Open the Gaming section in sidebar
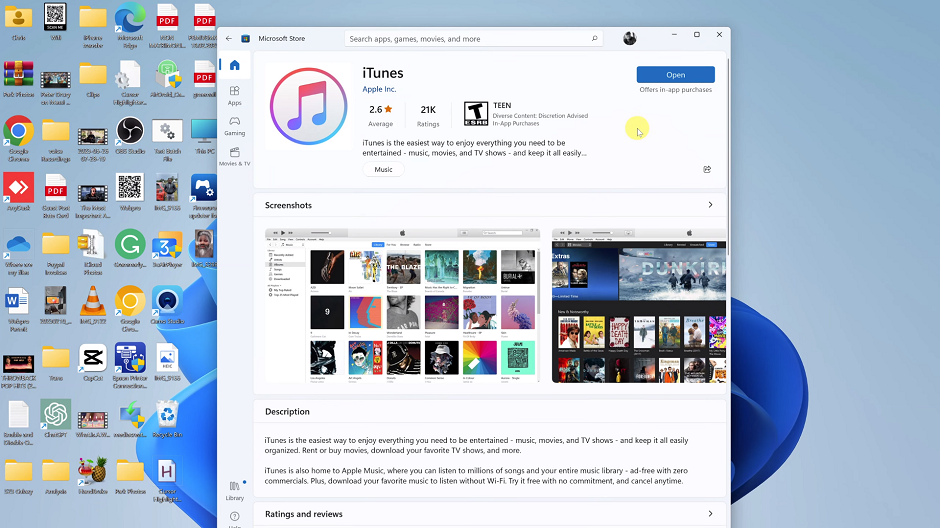This screenshot has width=940, height=528. [234, 125]
